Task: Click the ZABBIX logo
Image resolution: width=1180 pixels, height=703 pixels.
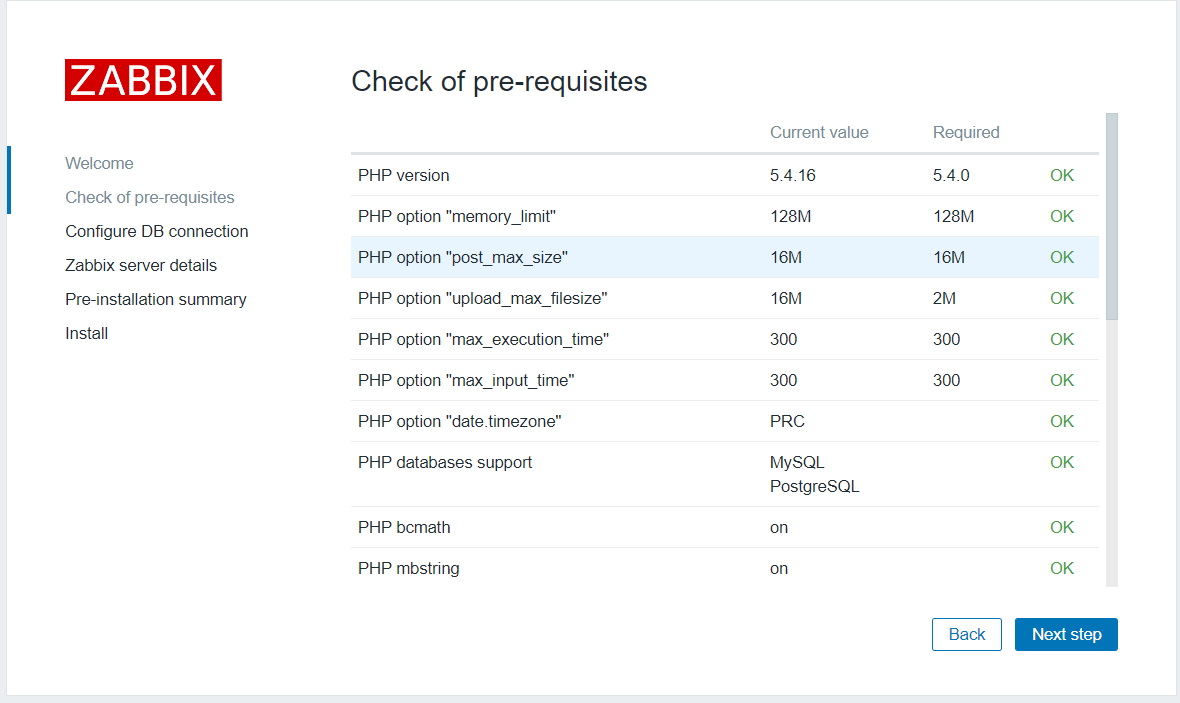Action: pos(143,80)
